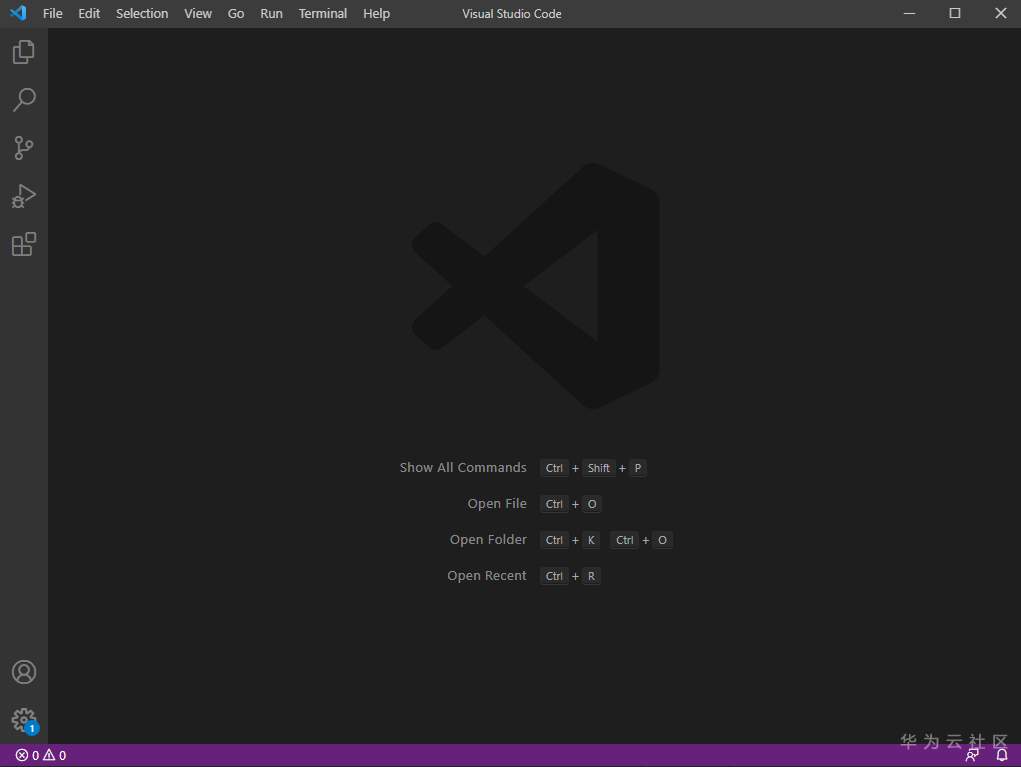Open the View menu

(198, 14)
